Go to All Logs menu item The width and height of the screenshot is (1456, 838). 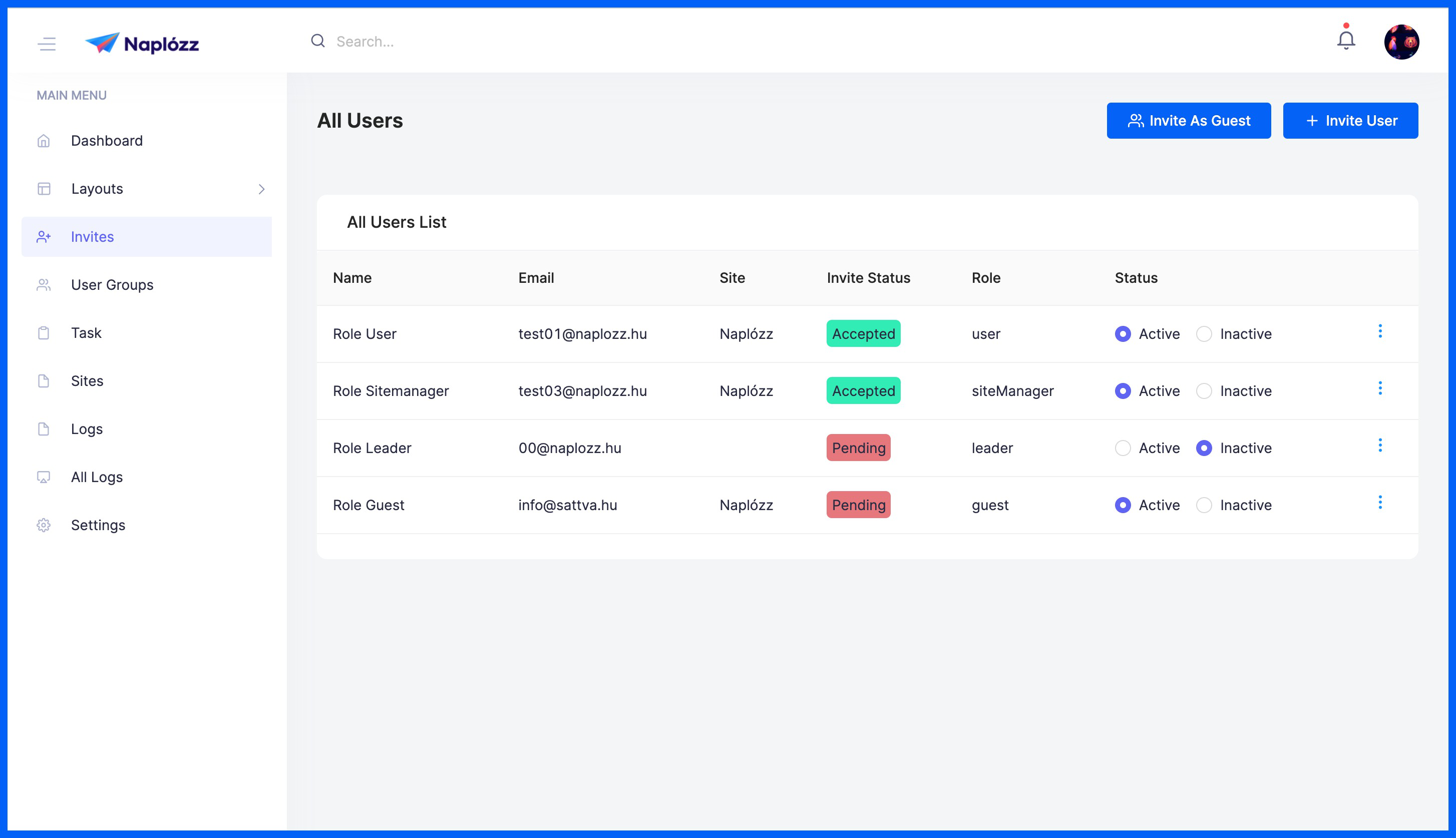click(x=97, y=477)
